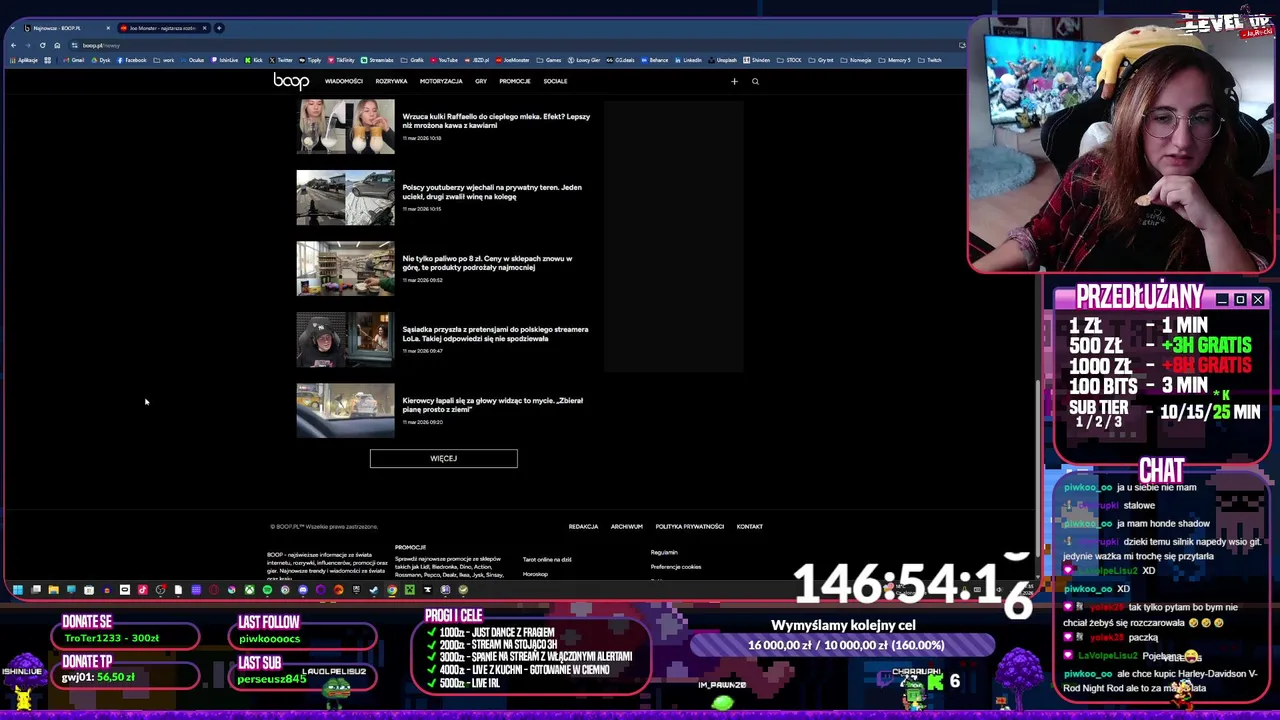Screen dimensions: 1280x720
Task: Open the Twitter bookmark
Action: click(x=281, y=60)
